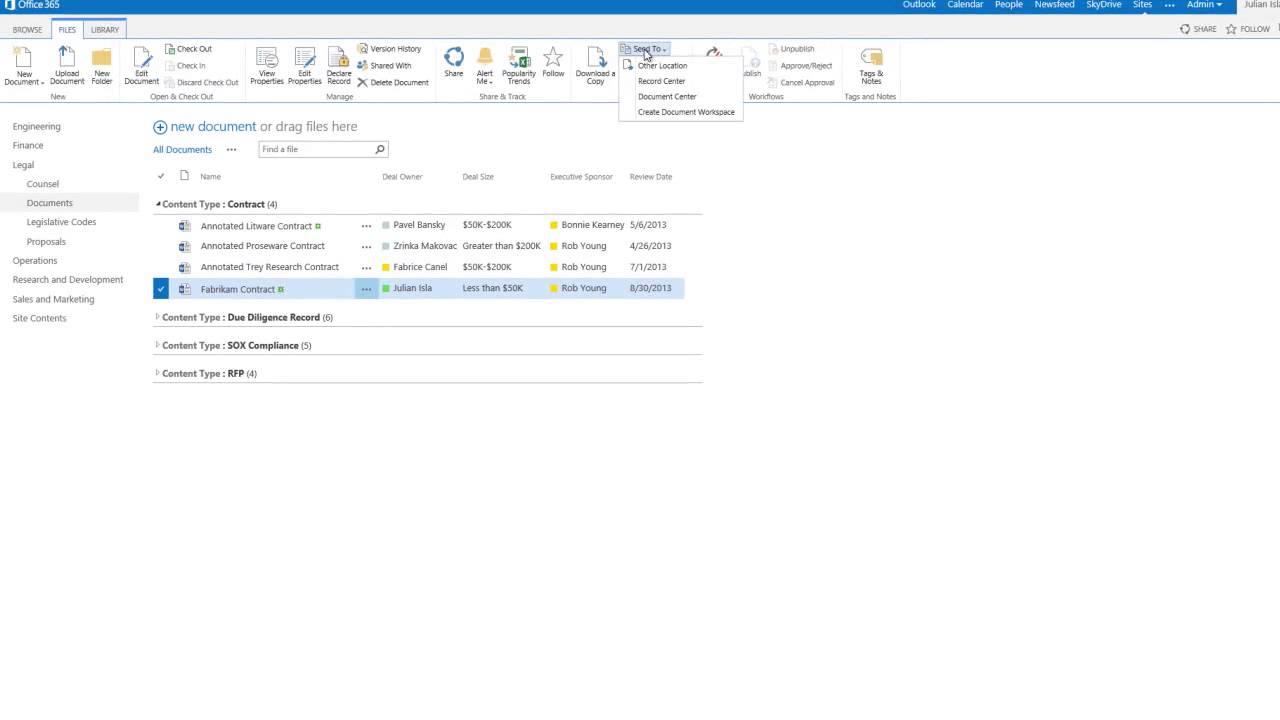Image resolution: width=1280 pixels, height=720 pixels.
Task: Open the Annotated Litware Contract document
Action: coord(256,226)
